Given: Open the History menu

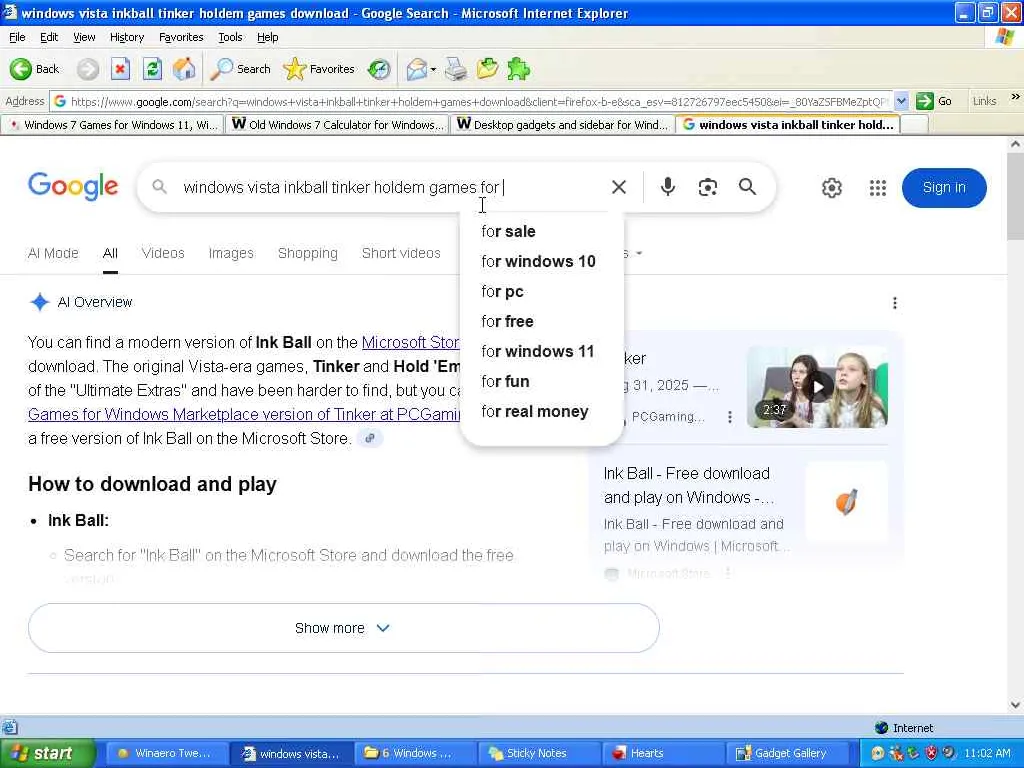Looking at the screenshot, I should click(x=127, y=37).
